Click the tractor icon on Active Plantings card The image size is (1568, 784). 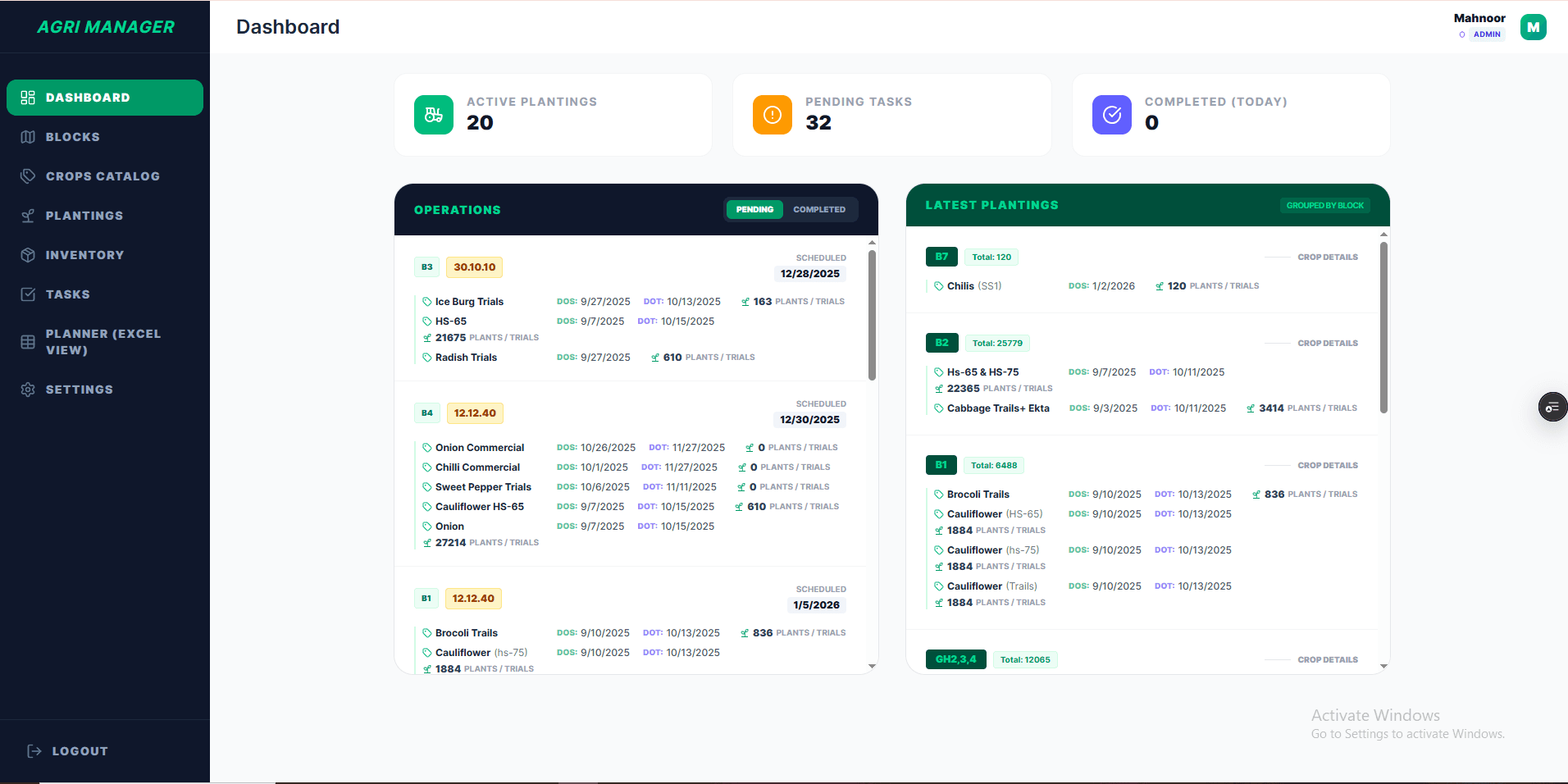pos(433,115)
